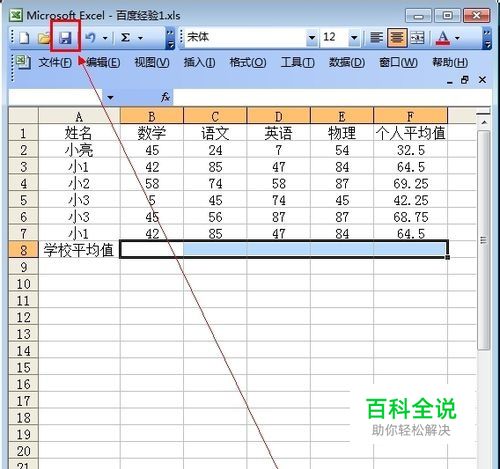Open the font color palette dropdown arrow
500x469 pixels.
(x=457, y=38)
